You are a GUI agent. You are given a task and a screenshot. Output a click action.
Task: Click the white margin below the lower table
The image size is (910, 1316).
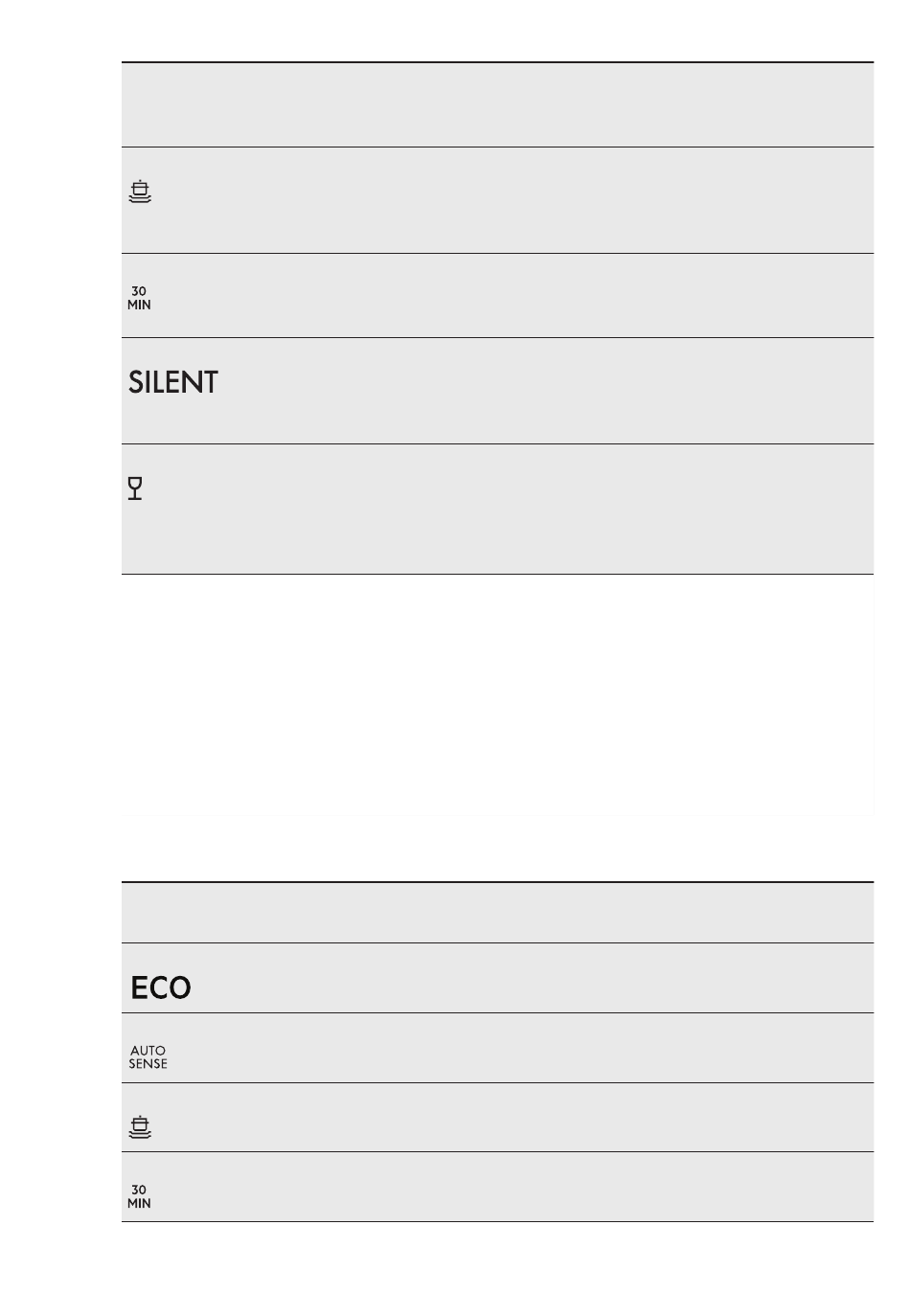(x=497, y=1269)
